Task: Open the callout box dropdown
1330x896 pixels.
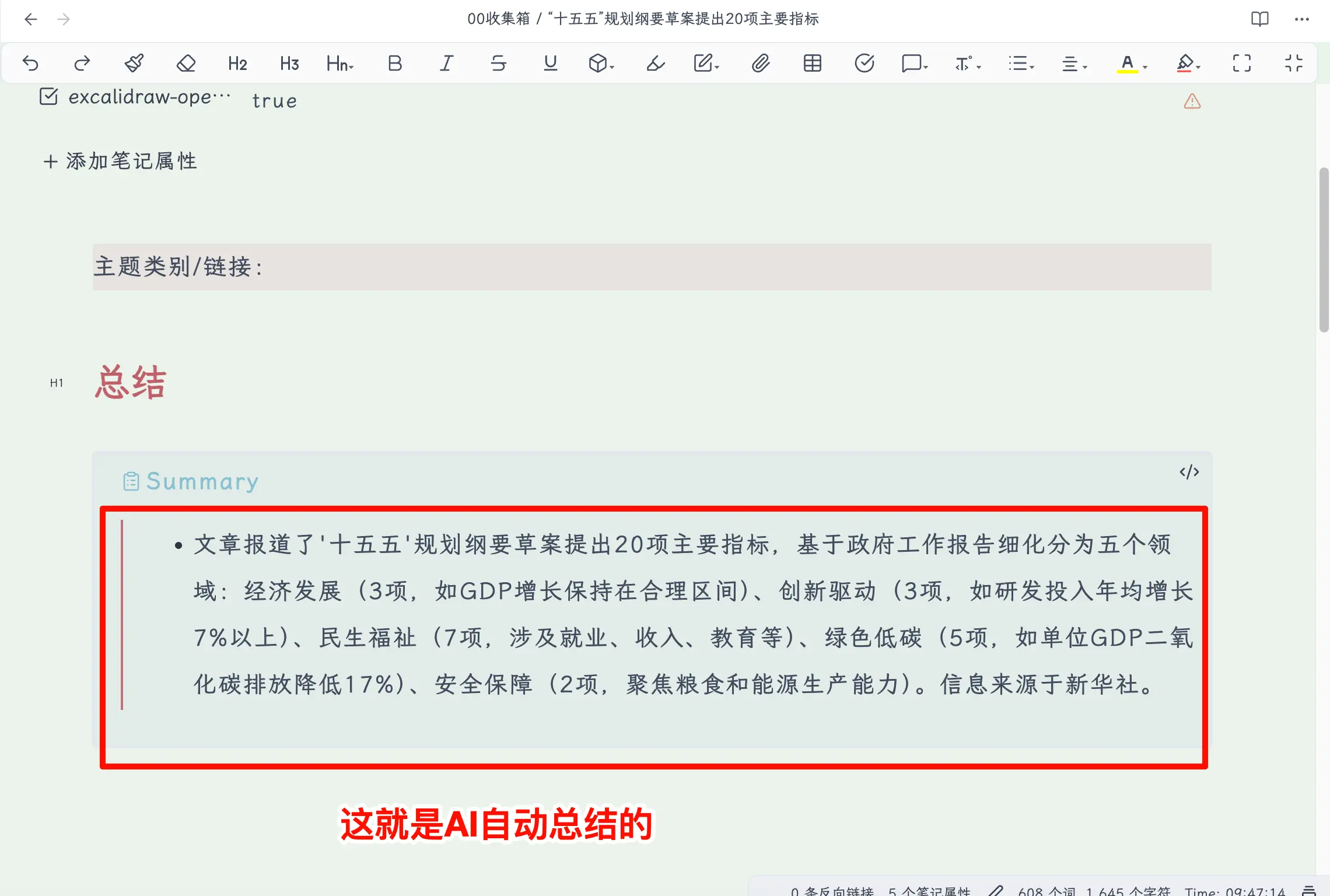Action: click(914, 63)
